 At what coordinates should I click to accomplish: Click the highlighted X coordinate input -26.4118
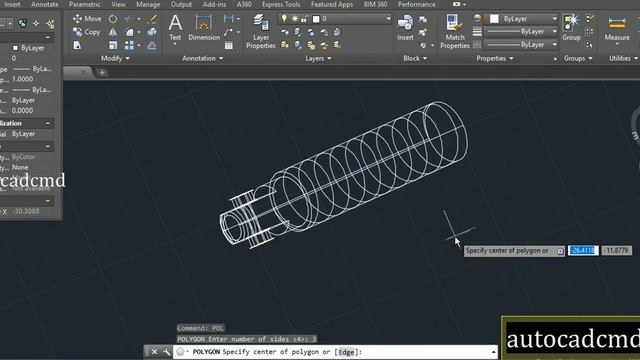[583, 250]
